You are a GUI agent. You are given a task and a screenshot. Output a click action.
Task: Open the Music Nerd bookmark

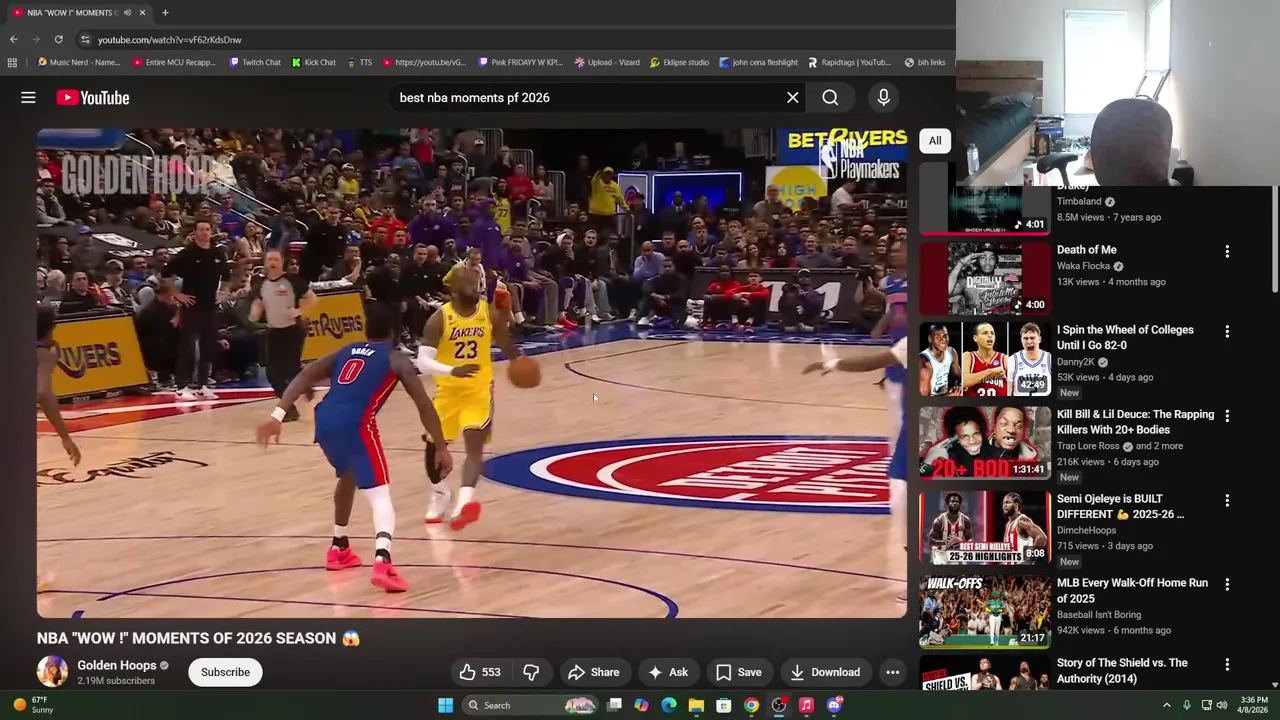78,62
